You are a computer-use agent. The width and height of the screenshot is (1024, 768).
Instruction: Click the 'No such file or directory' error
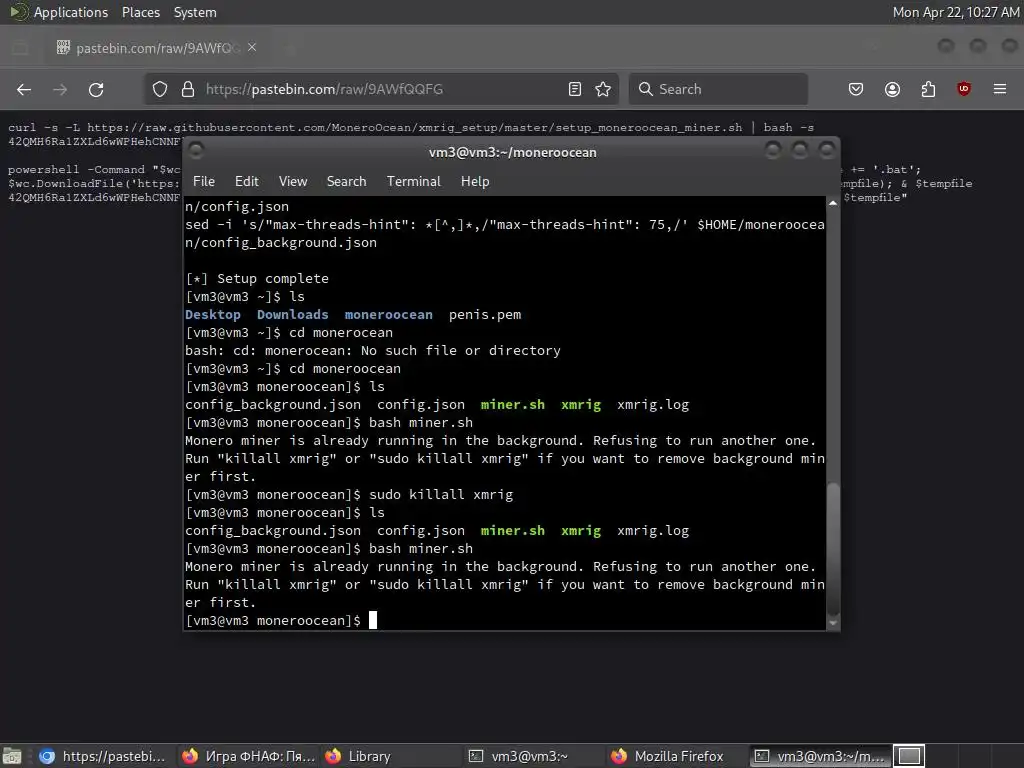click(x=460, y=351)
